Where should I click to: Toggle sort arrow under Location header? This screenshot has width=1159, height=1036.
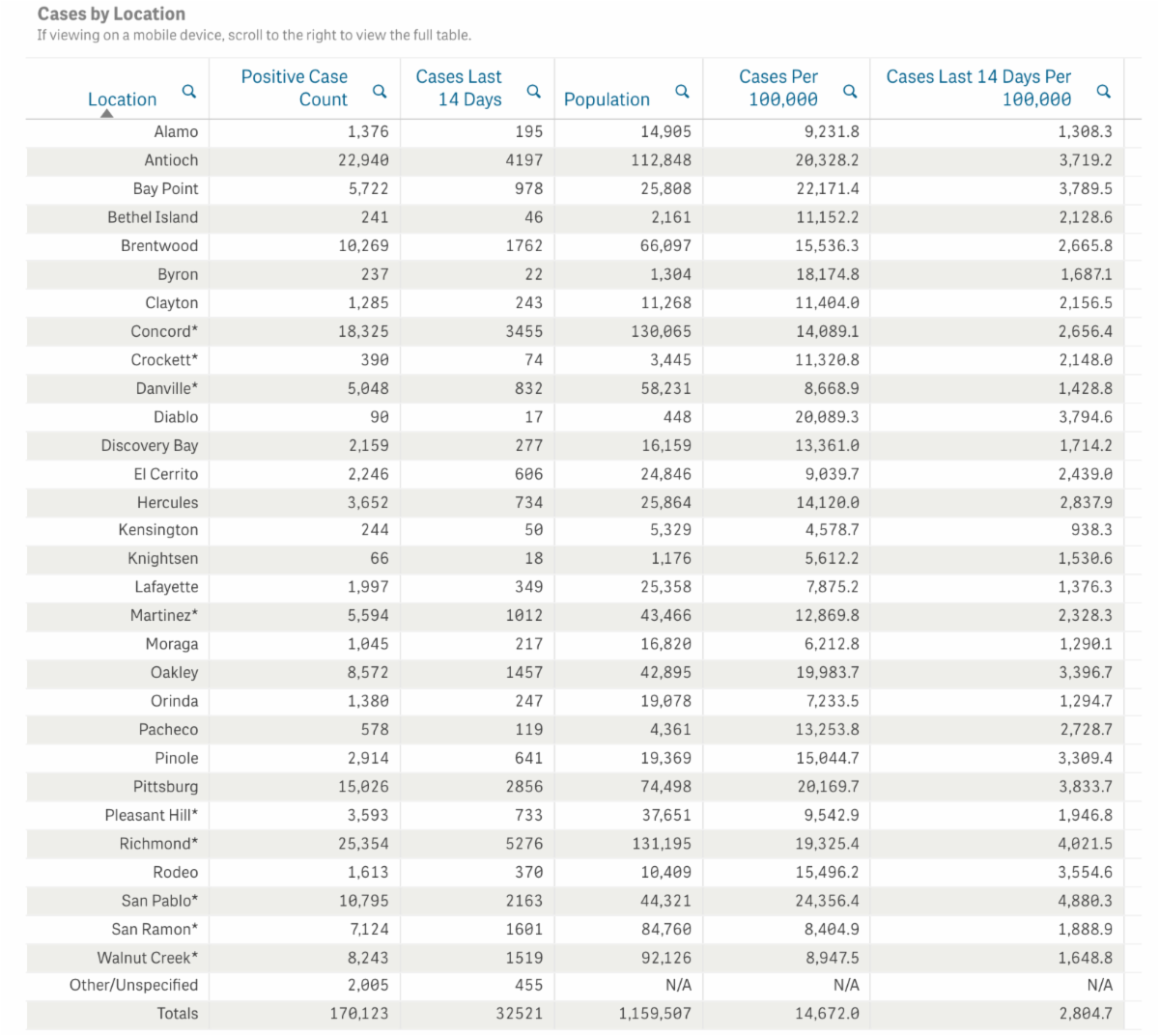[107, 114]
